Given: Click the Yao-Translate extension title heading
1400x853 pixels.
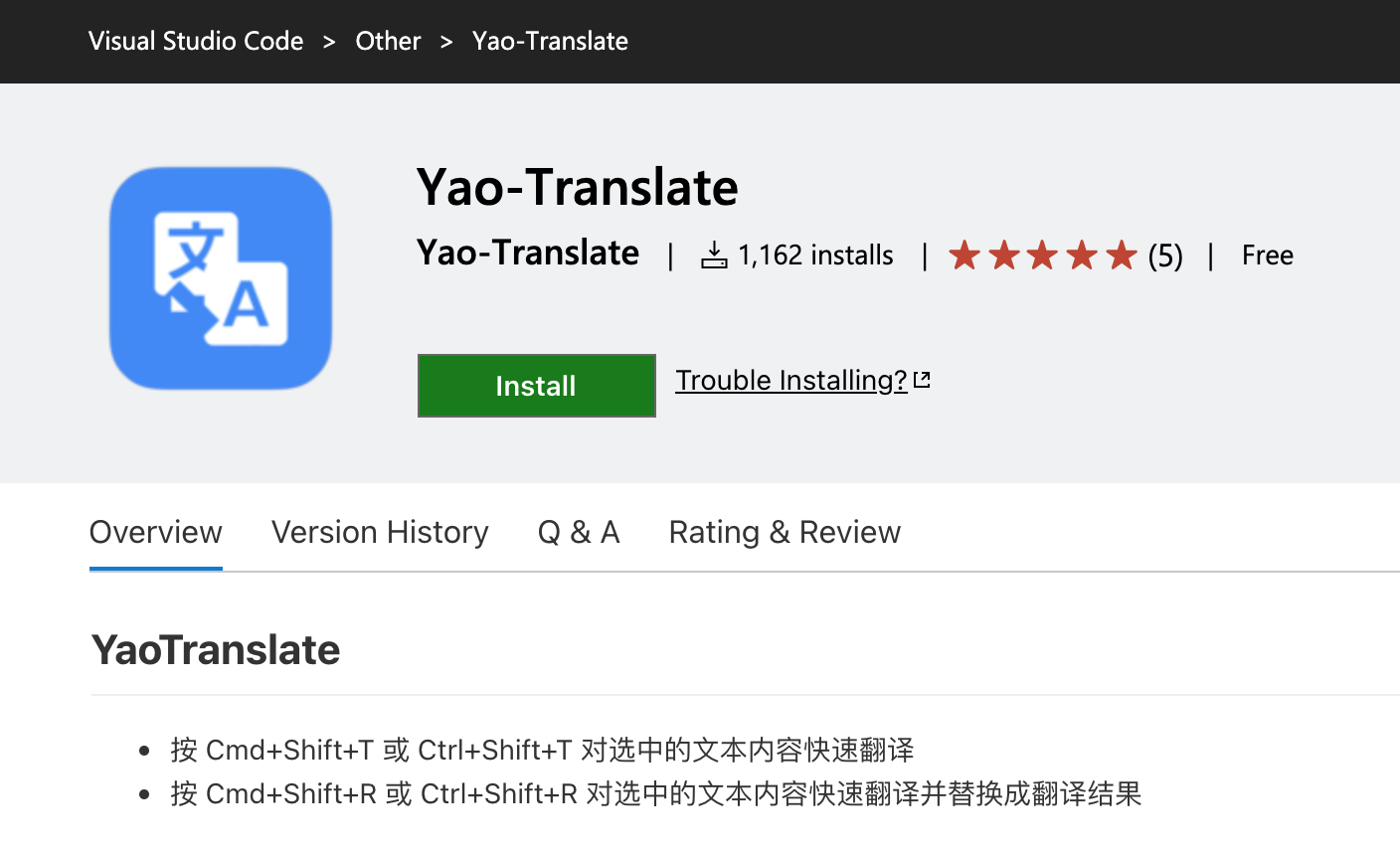Looking at the screenshot, I should [x=578, y=187].
